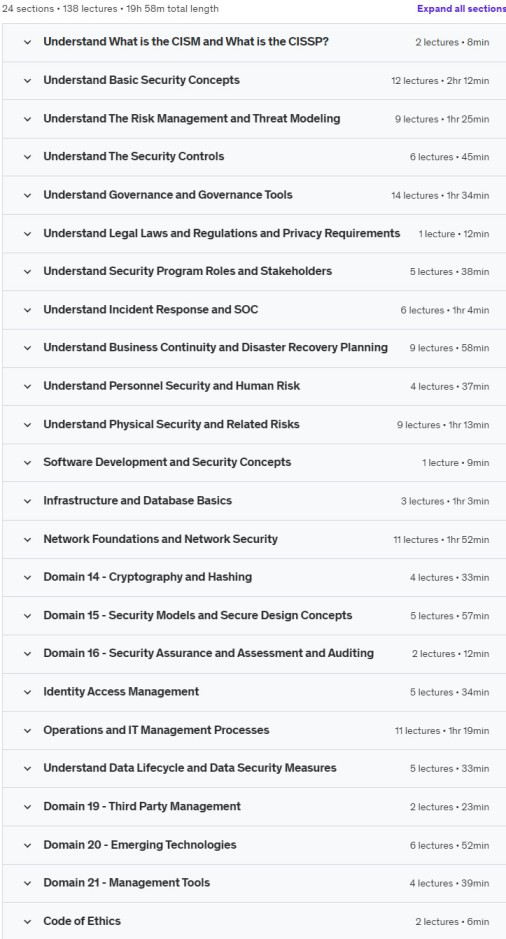Open 'Domain 15 - Security Models' section title
506x939 pixels.
click(x=198, y=615)
